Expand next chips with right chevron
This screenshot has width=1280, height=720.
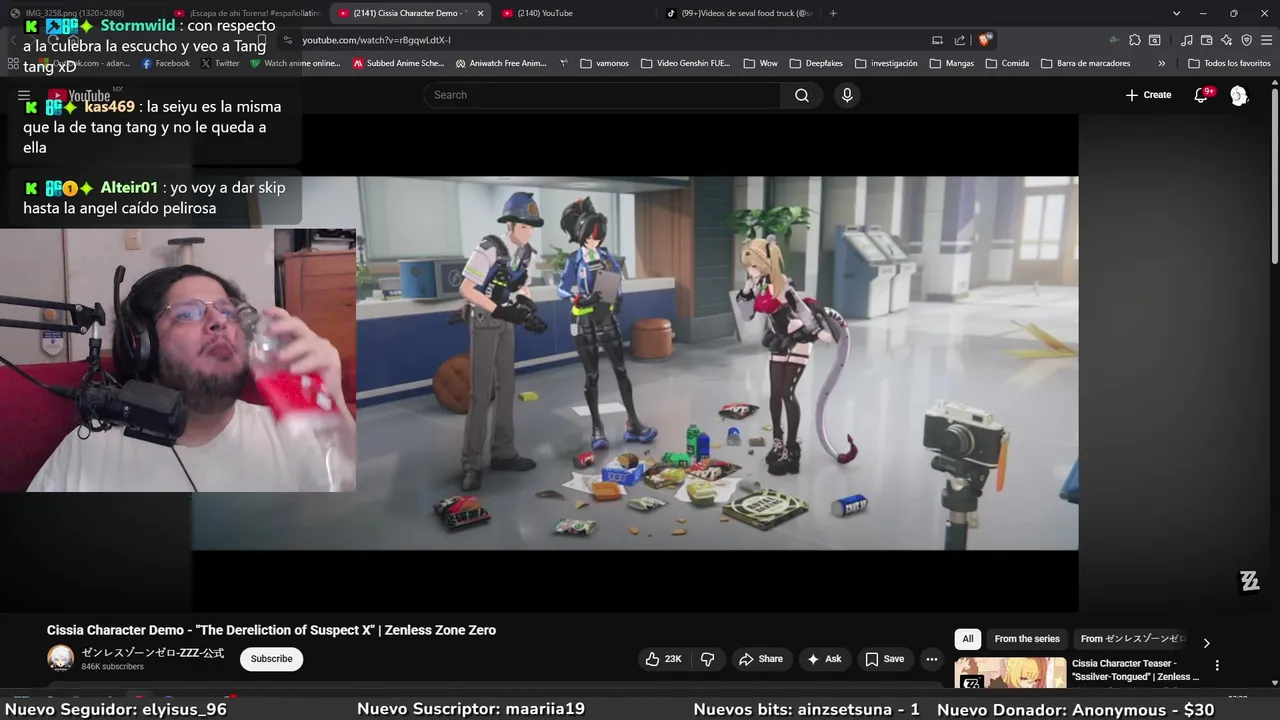pos(1206,643)
